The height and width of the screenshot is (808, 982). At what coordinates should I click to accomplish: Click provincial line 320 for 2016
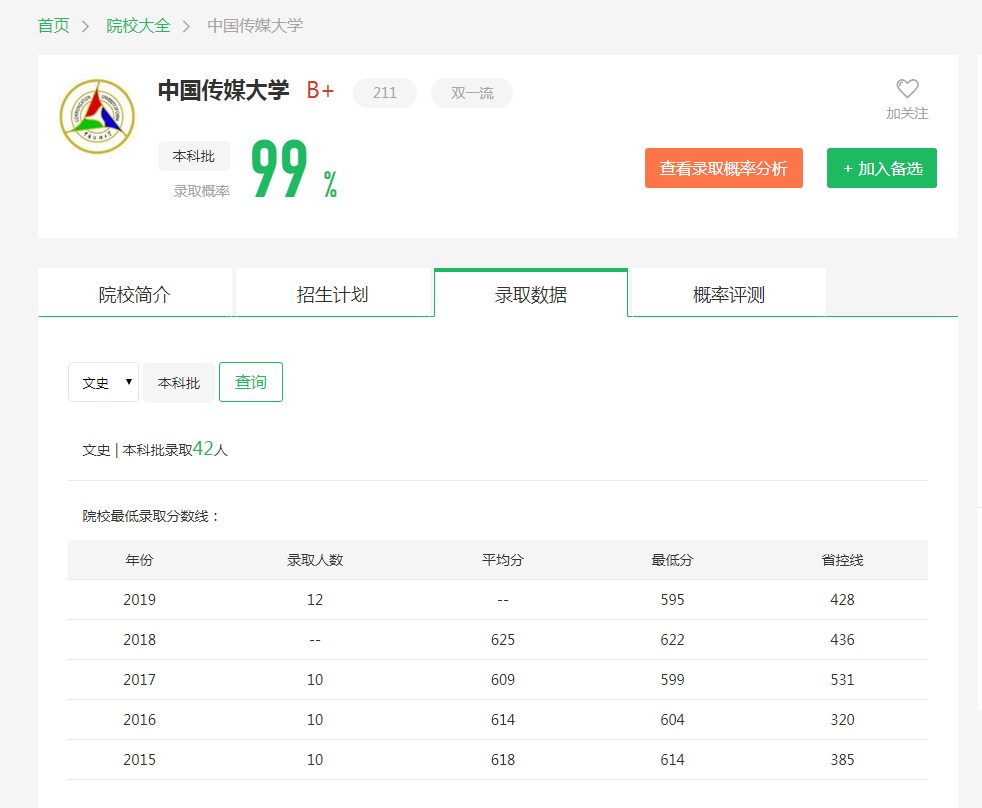pos(842,720)
